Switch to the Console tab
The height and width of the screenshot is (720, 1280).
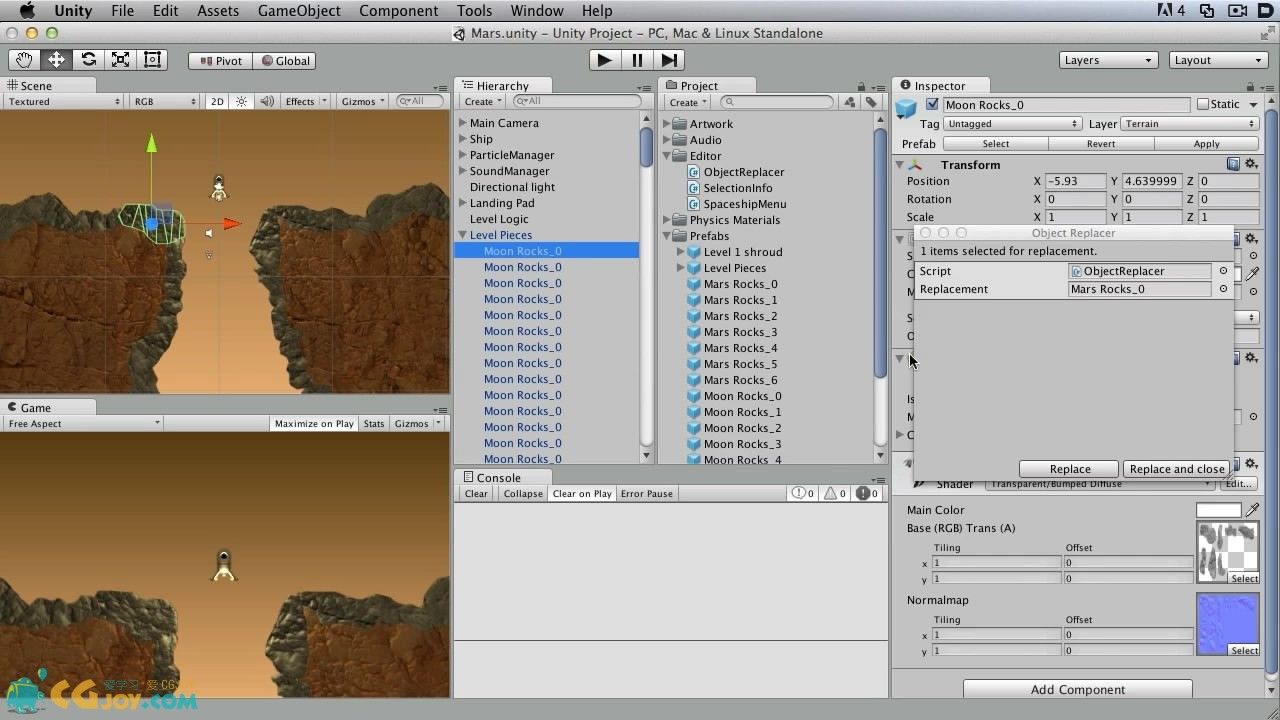(498, 477)
